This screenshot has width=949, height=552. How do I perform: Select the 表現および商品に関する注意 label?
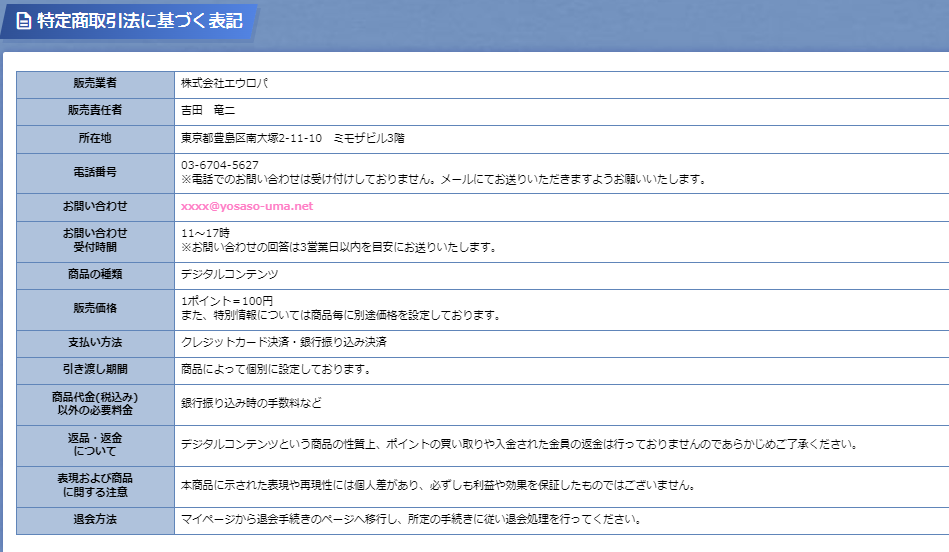coord(95,485)
